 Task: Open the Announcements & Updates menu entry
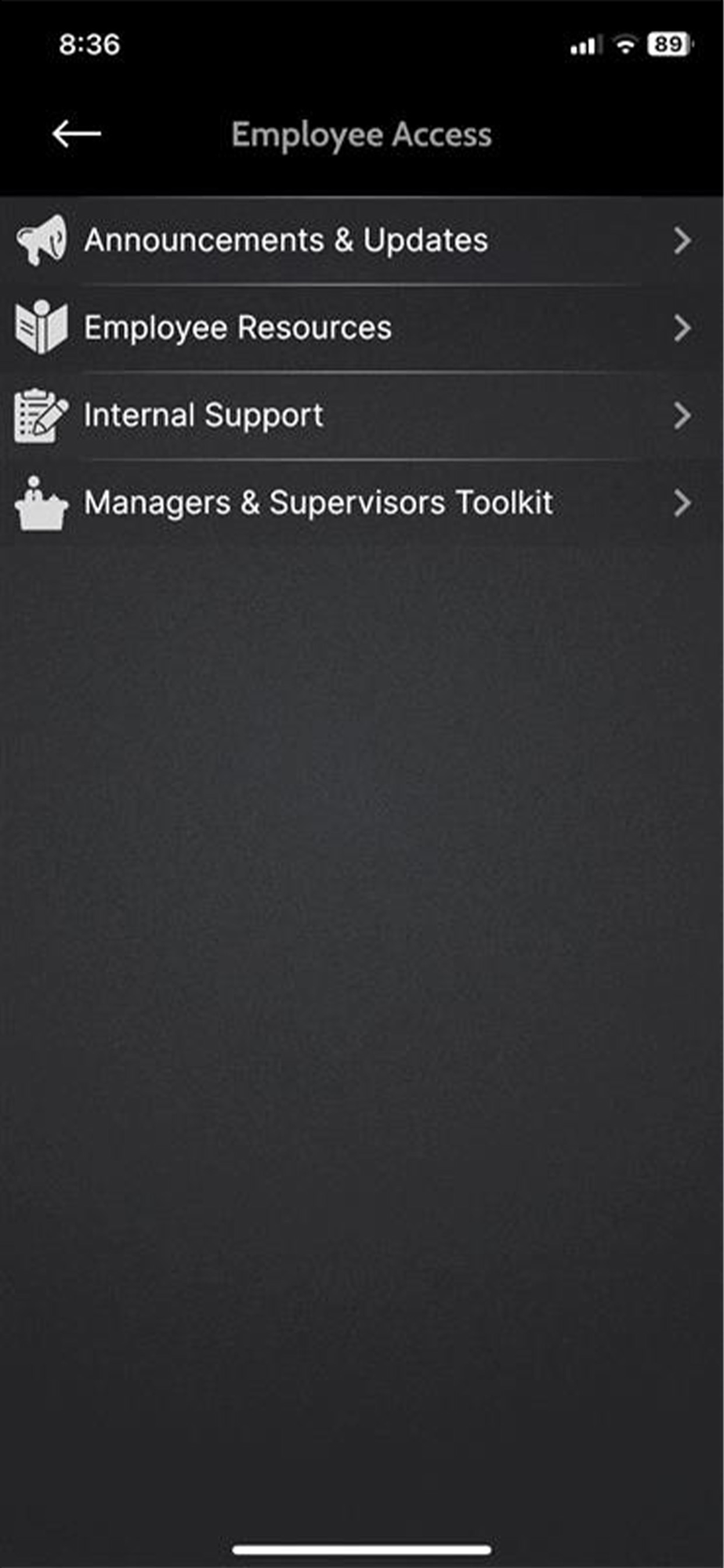tap(362, 241)
